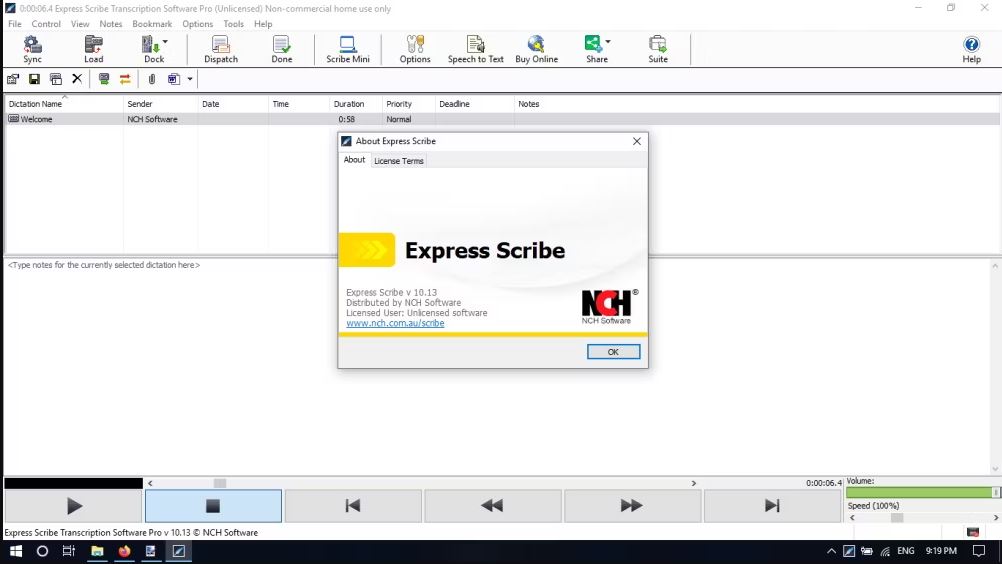This screenshot has width=1002, height=564.
Task: Open the Options toolbar icon
Action: coord(415,49)
